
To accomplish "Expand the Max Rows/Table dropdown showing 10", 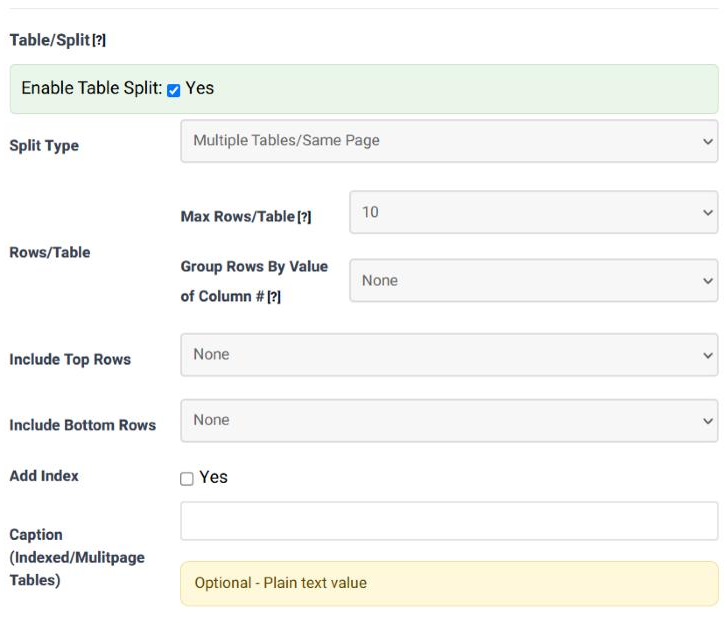I will 534,212.
